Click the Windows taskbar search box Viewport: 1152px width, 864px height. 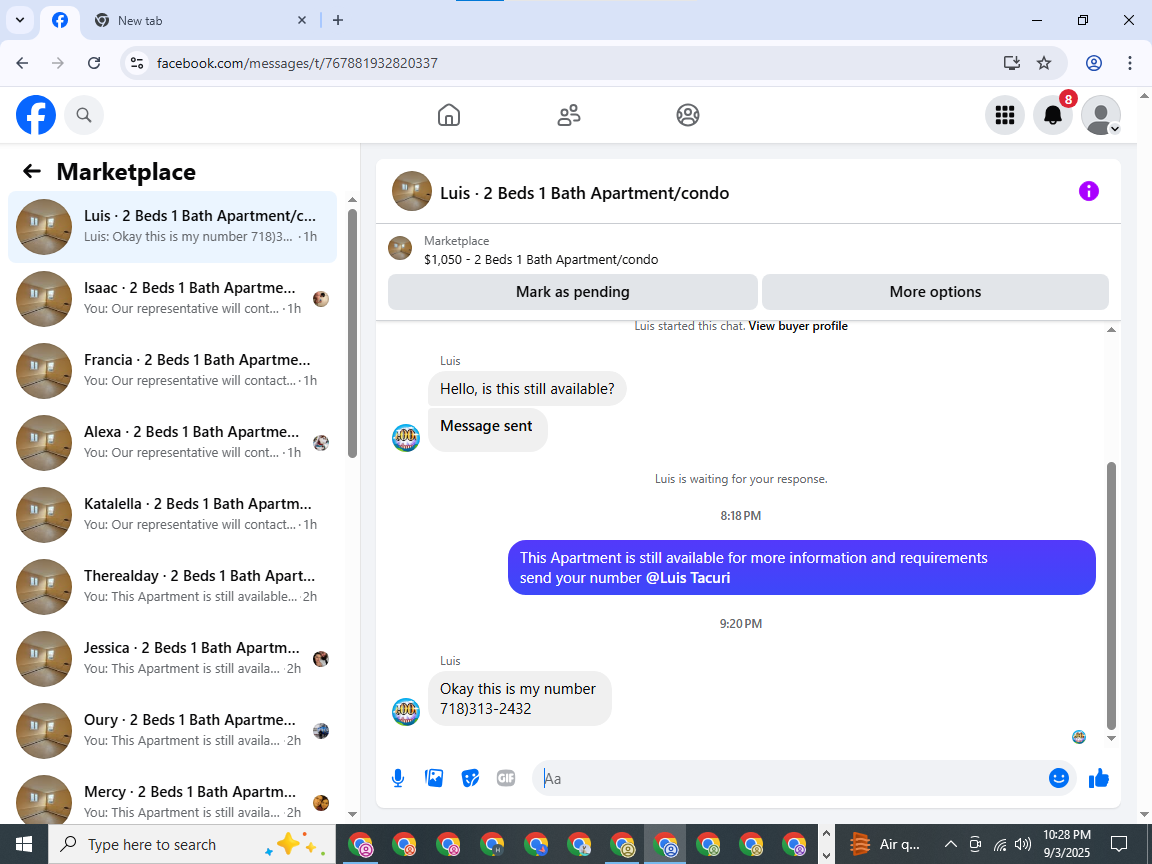192,844
